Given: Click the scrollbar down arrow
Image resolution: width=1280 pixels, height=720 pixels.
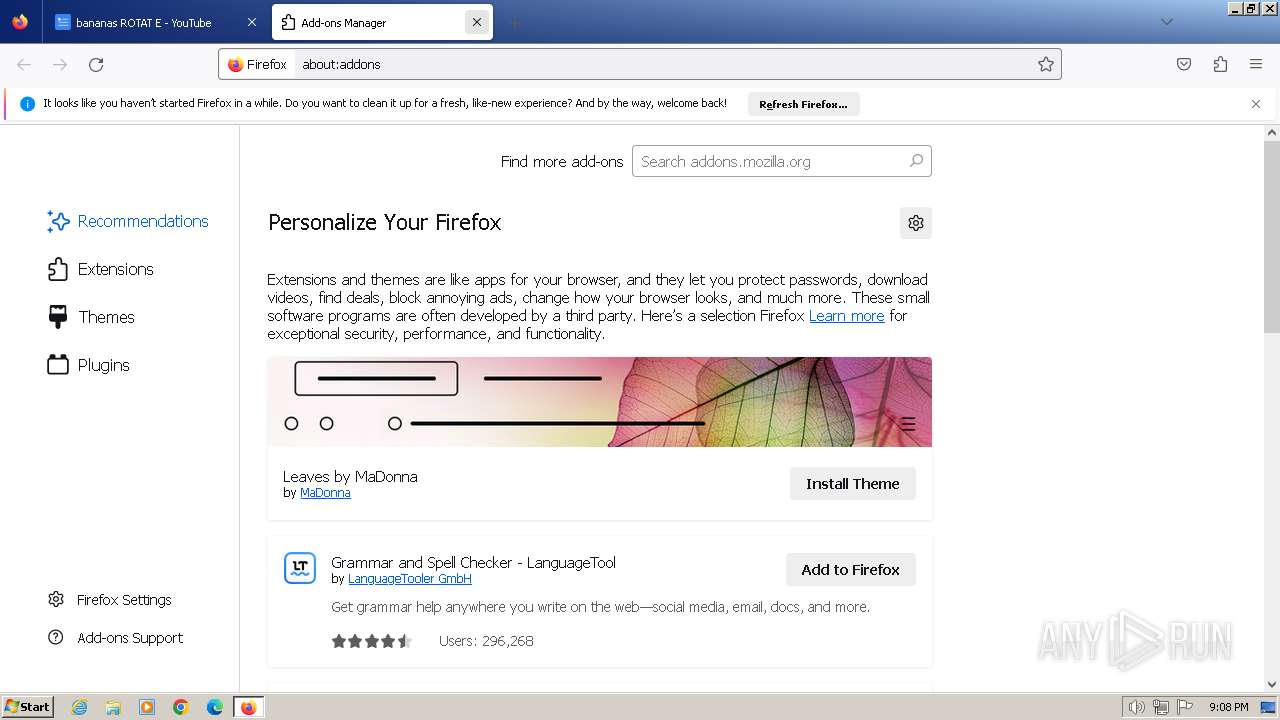Looking at the screenshot, I should click(x=1272, y=685).
